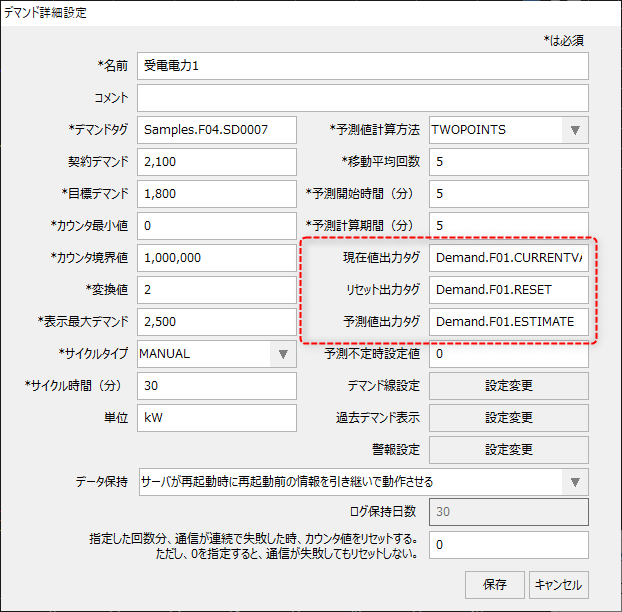Viewport: 622px width, 612px height.
Task: Click the カウンタ境界値 field showing 1,000,000
Action: click(217, 258)
